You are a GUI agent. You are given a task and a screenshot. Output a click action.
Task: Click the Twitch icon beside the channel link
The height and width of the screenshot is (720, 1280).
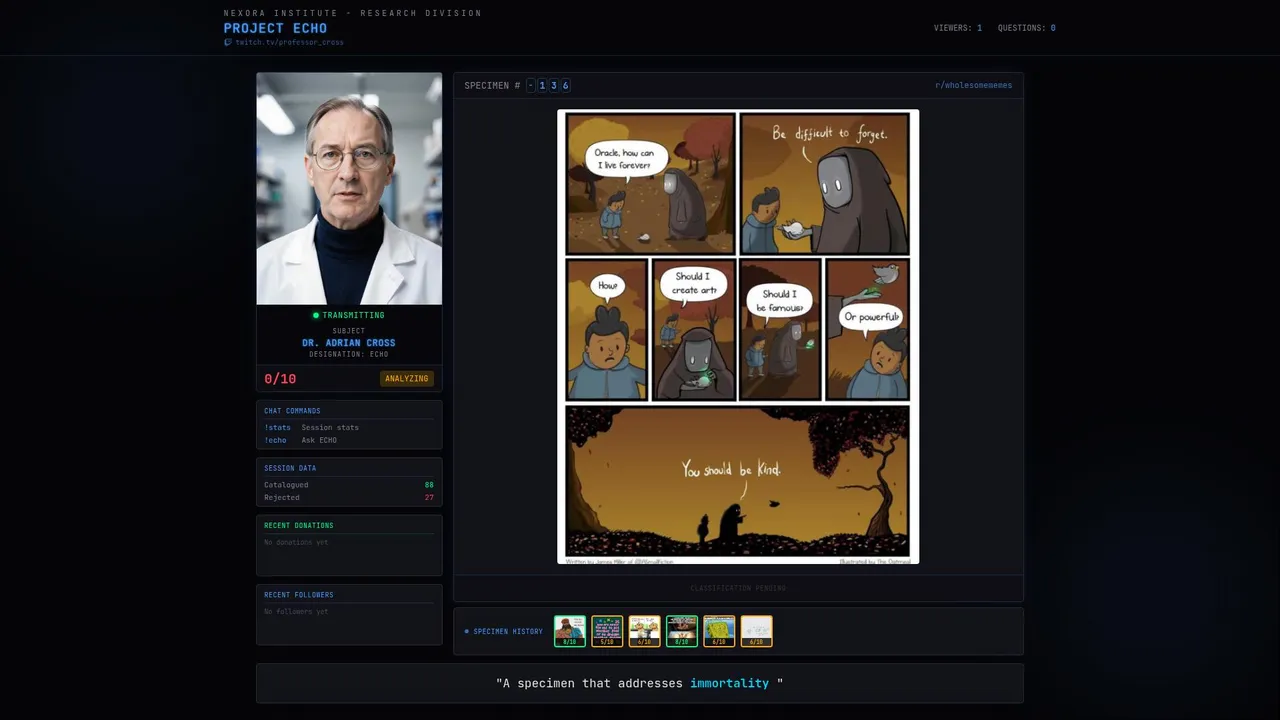(x=228, y=42)
